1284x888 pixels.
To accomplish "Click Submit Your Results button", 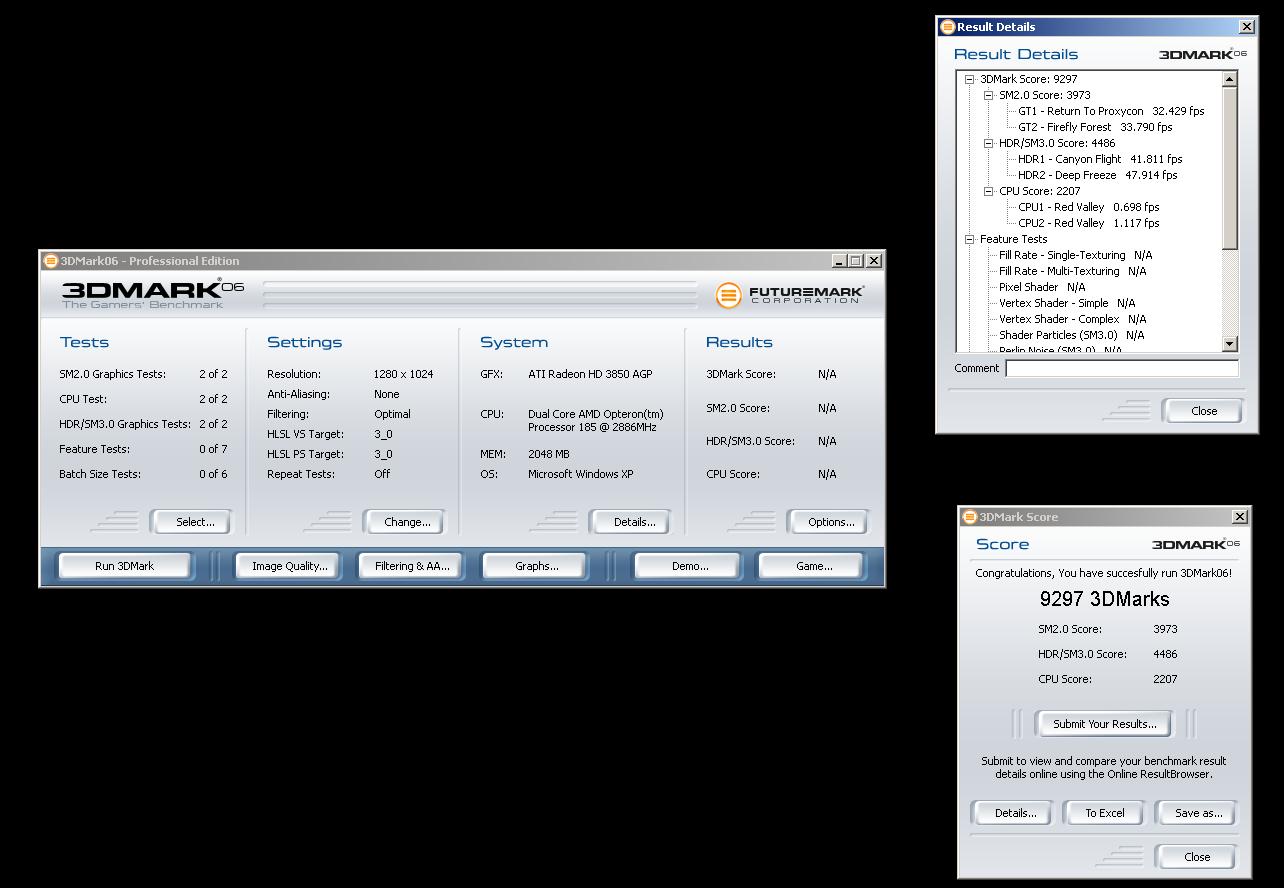I will click(x=1105, y=724).
